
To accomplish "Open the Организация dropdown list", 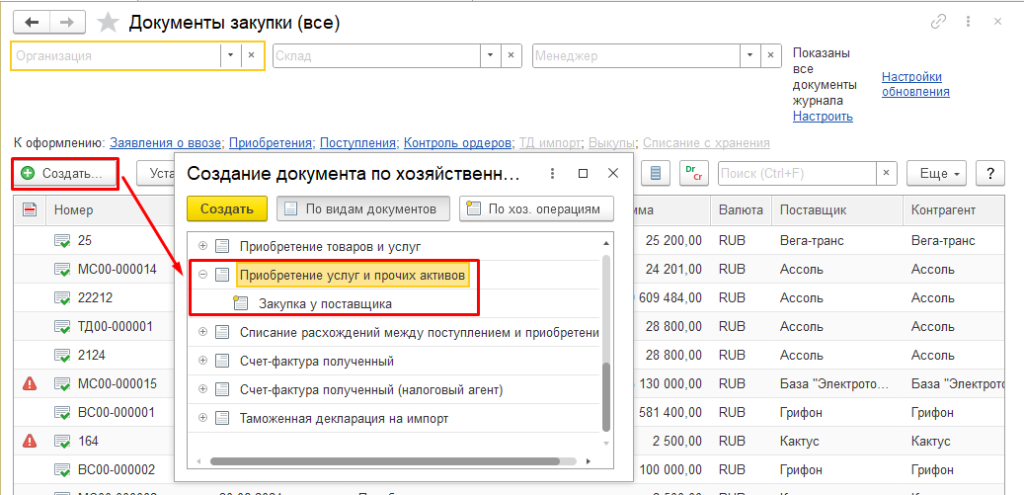I will click(x=231, y=56).
